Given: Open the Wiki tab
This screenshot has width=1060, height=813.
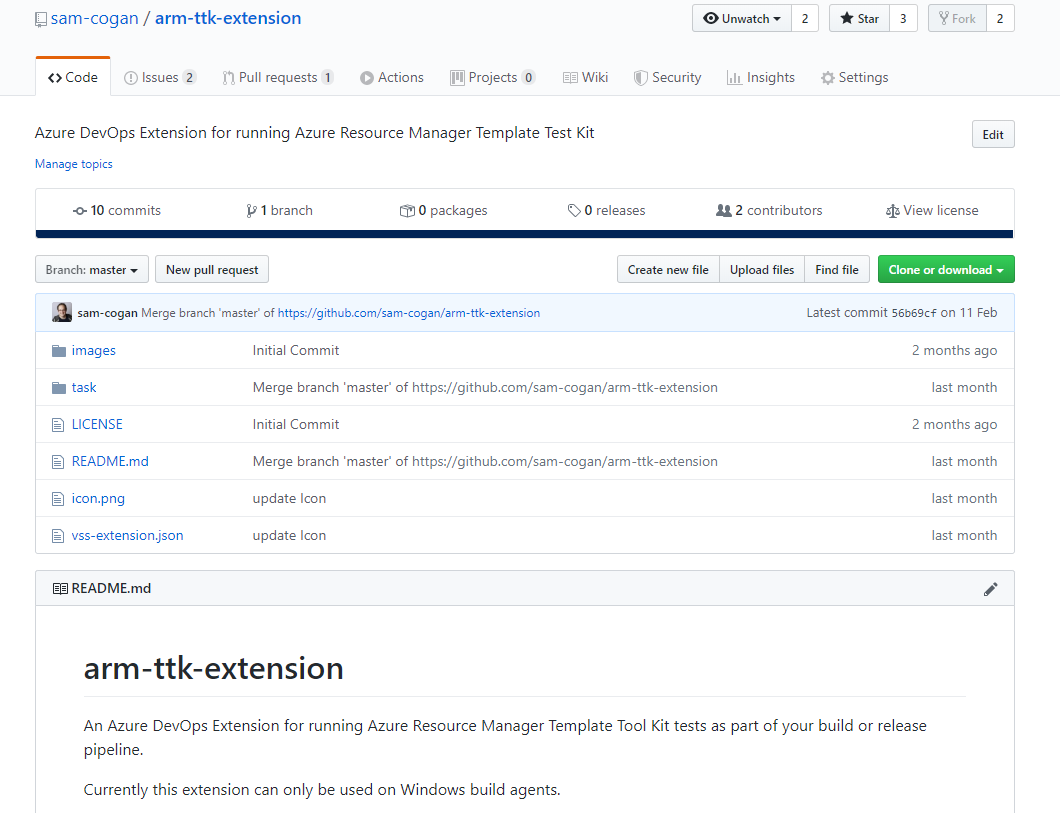Looking at the screenshot, I should 585,78.
